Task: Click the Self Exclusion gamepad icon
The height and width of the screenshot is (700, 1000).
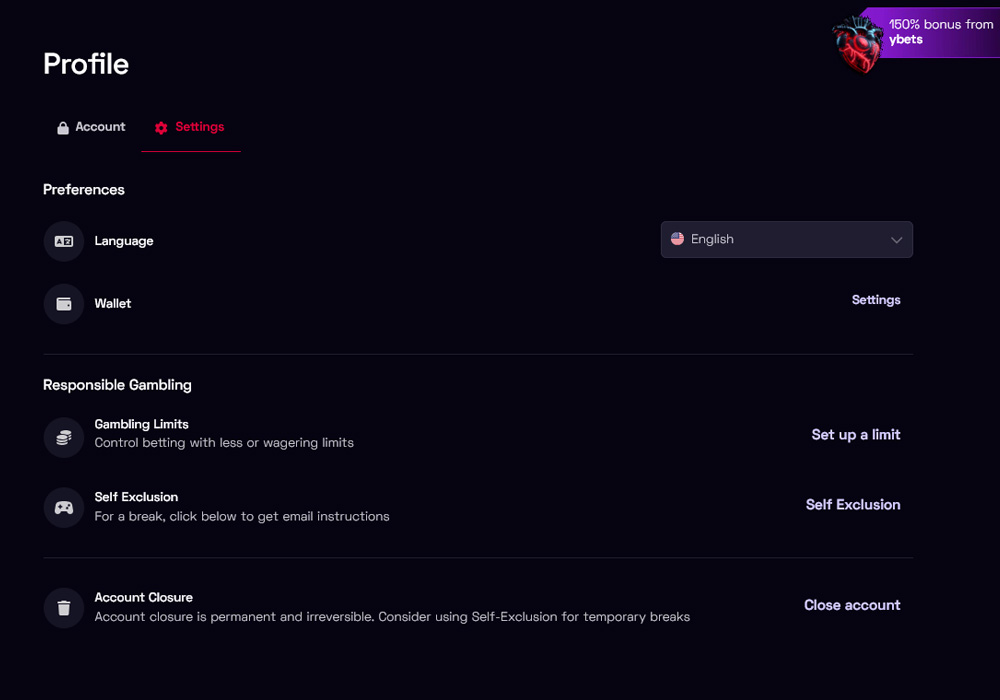Action: pos(64,507)
